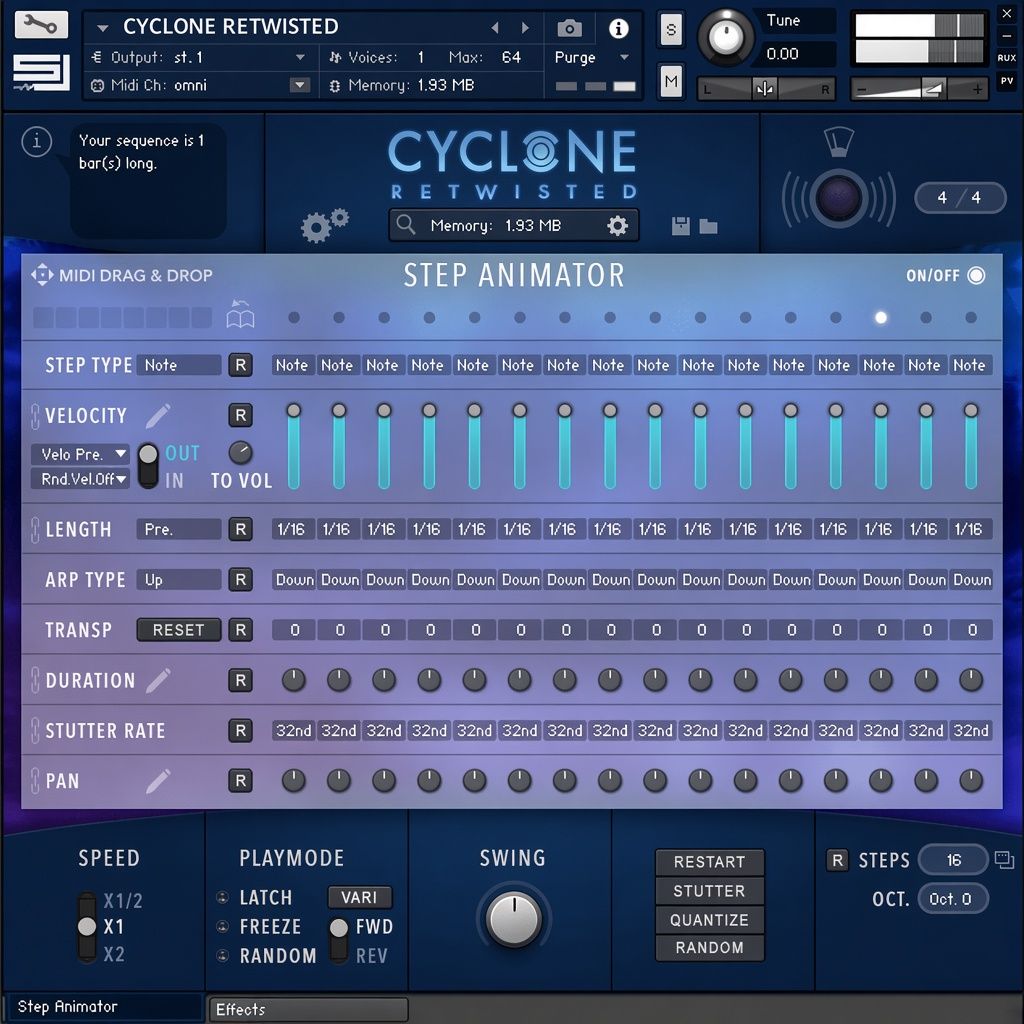Screen dimensions: 1024x1024
Task: Open the instrument info icon in header
Action: (618, 28)
